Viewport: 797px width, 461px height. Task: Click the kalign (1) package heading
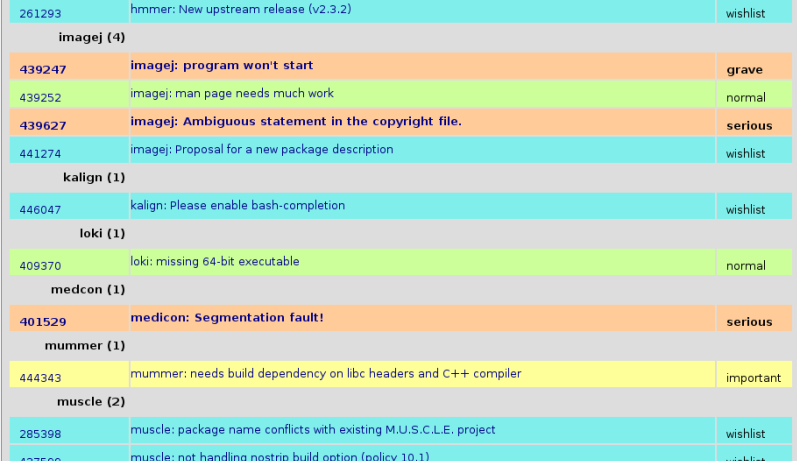coord(94,177)
